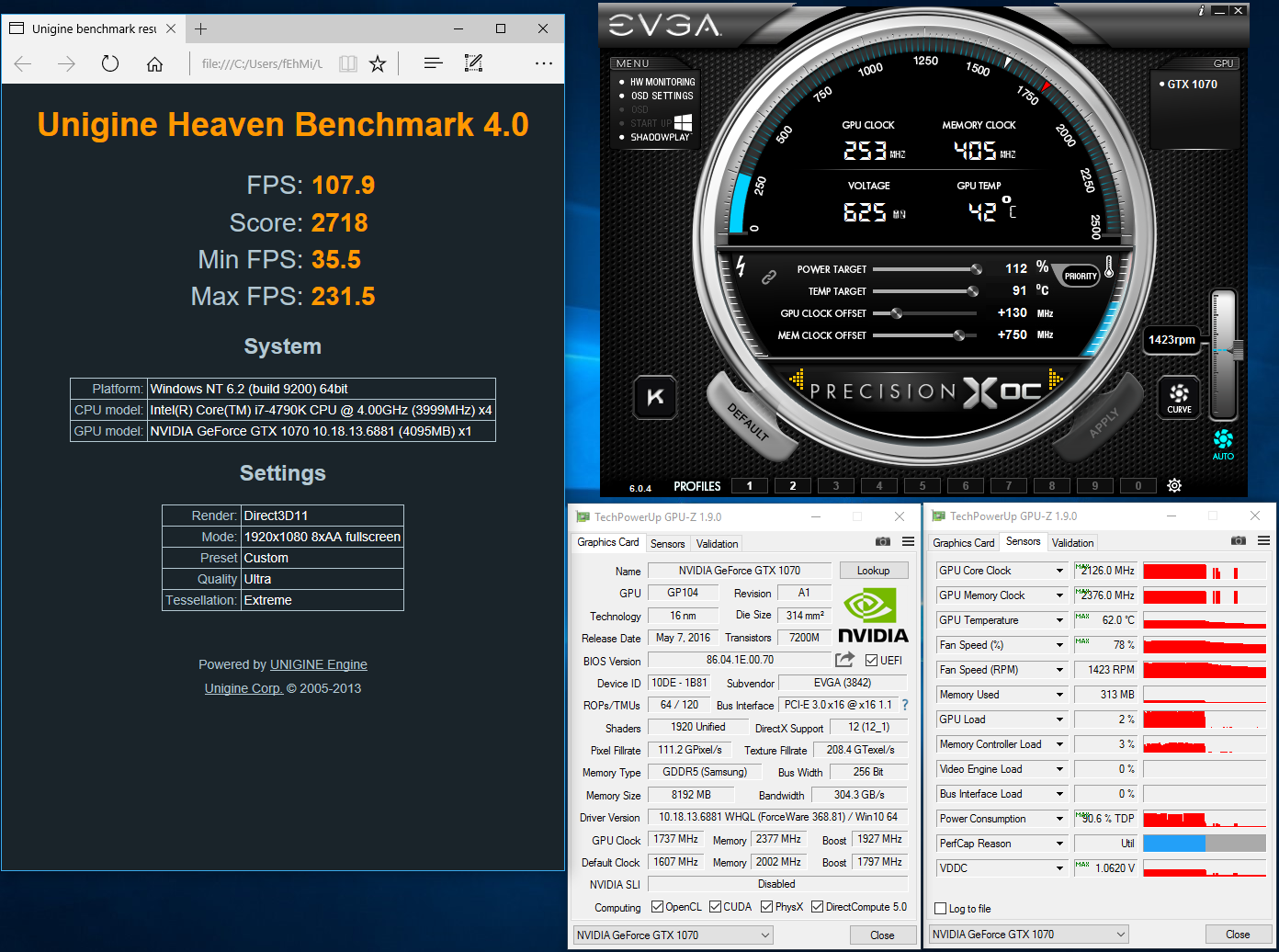Open SHADOWPLAY menu item
This screenshot has width=1279, height=952.
(x=660, y=137)
